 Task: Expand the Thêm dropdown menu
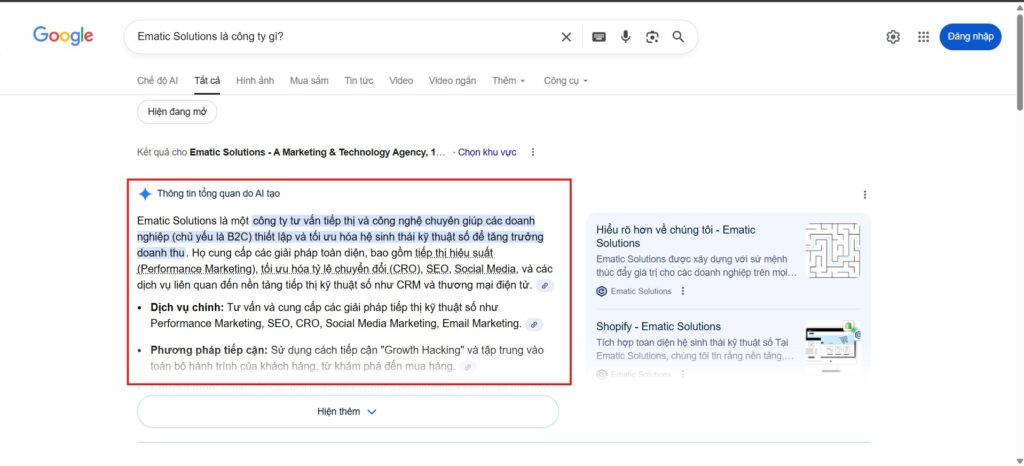click(509, 80)
